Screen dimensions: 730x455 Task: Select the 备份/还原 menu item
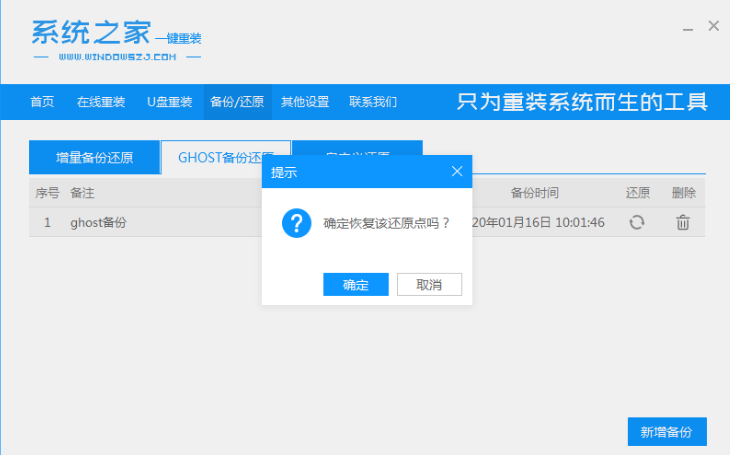pyautogui.click(x=237, y=102)
